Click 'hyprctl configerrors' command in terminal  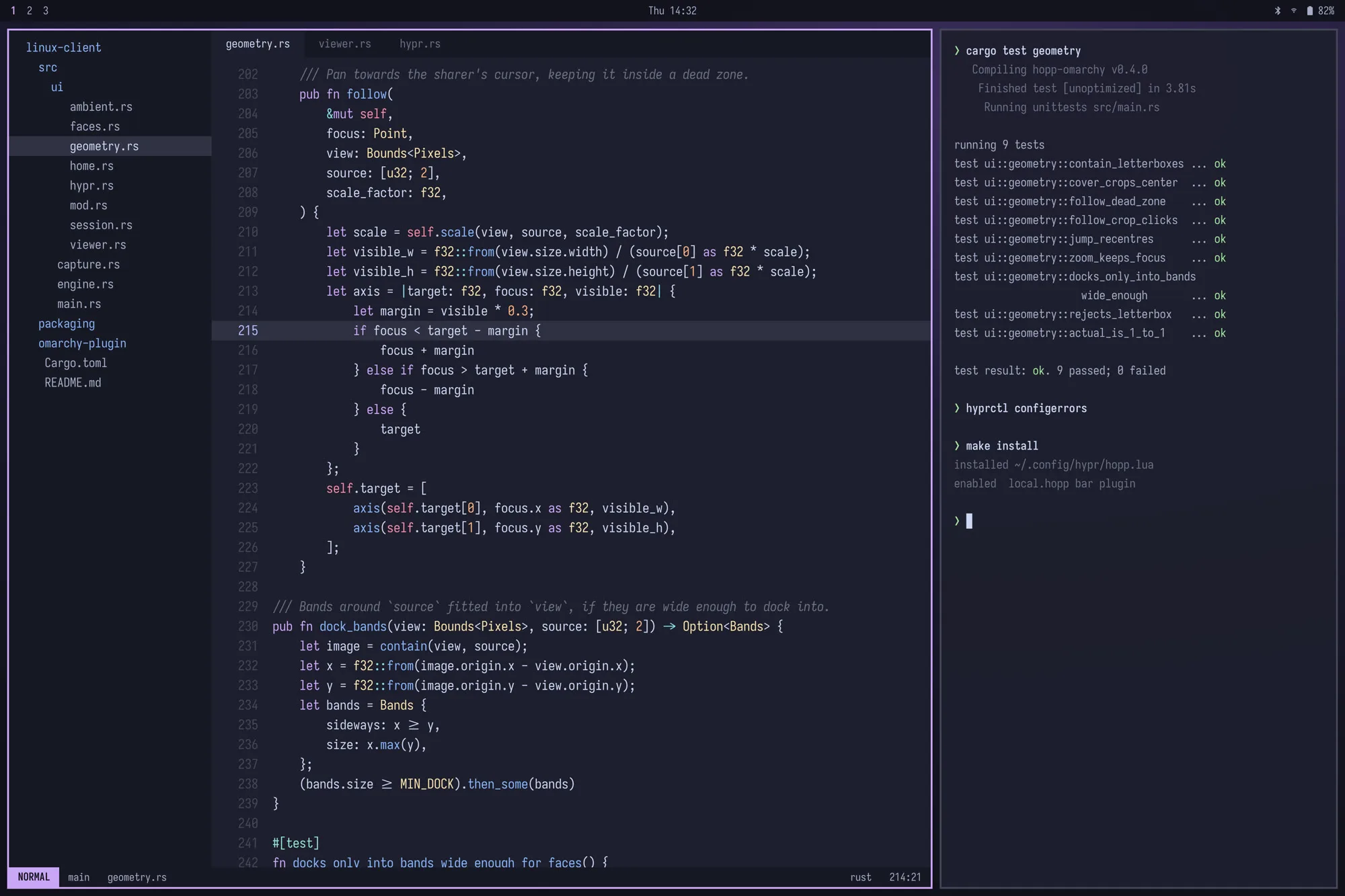pos(1026,408)
